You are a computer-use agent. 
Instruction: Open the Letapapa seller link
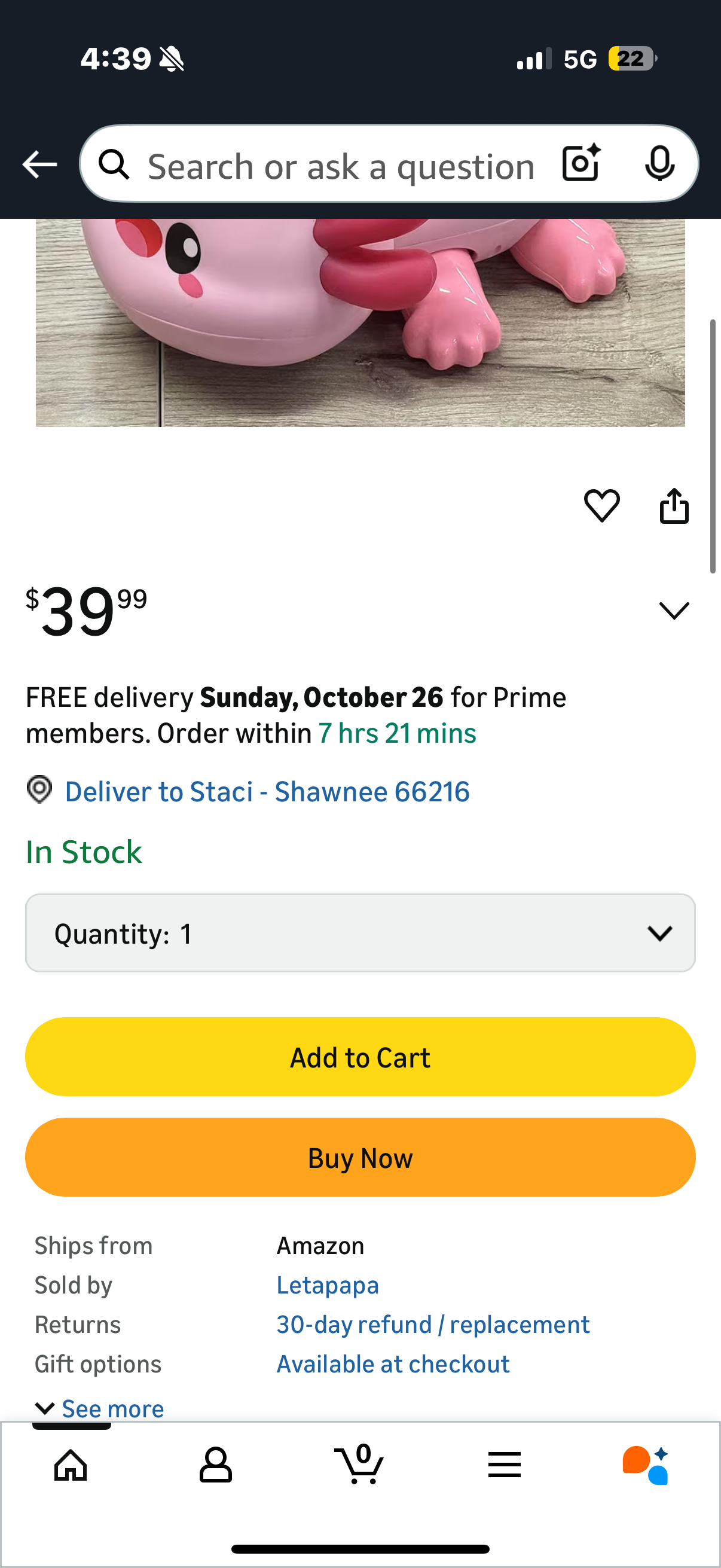coord(328,1285)
